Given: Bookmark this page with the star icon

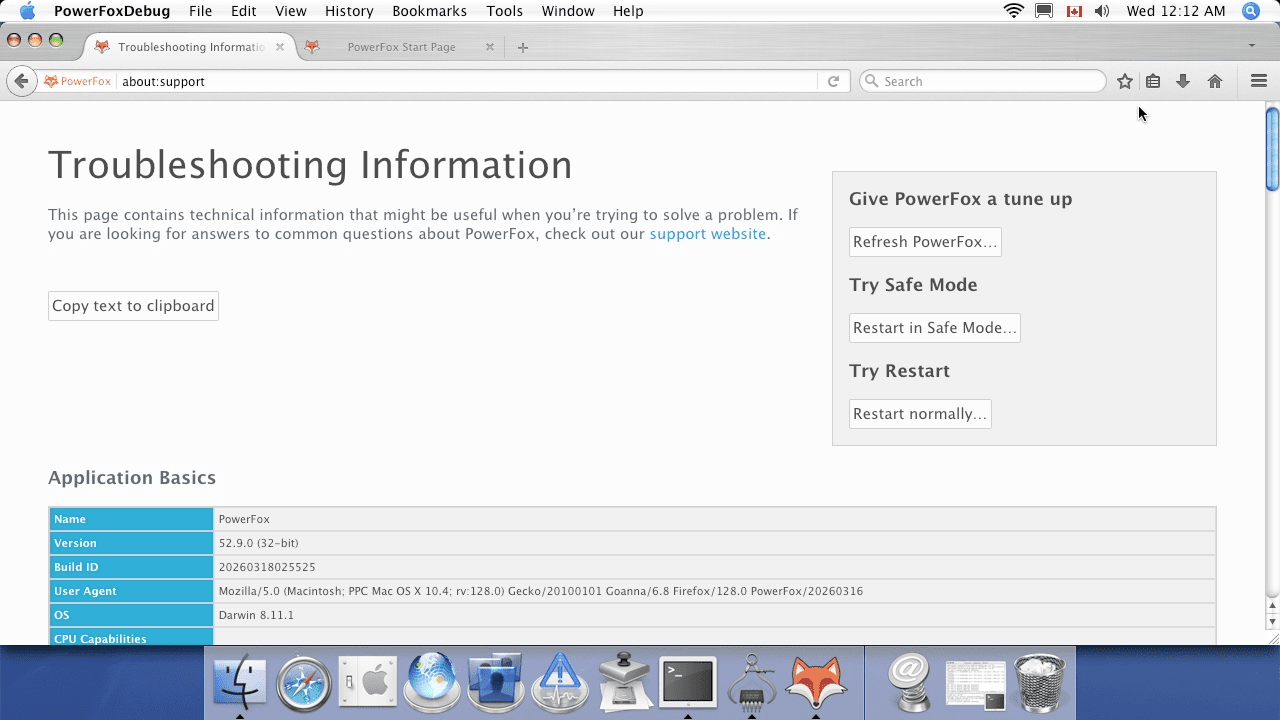Looking at the screenshot, I should point(1125,81).
